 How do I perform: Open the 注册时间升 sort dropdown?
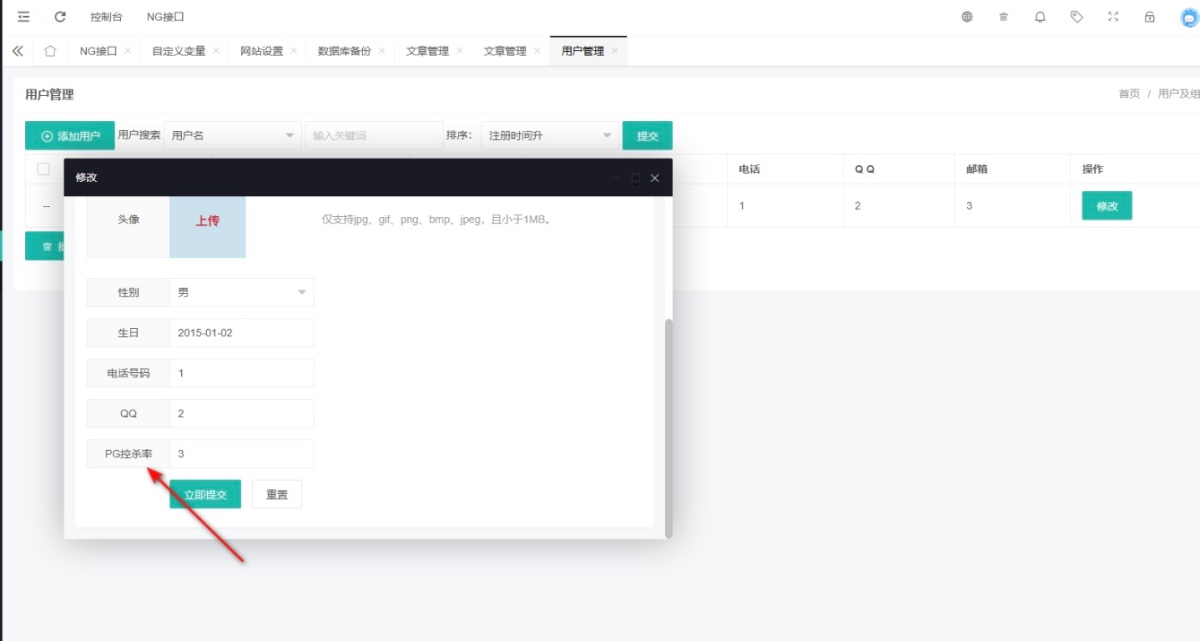point(549,136)
